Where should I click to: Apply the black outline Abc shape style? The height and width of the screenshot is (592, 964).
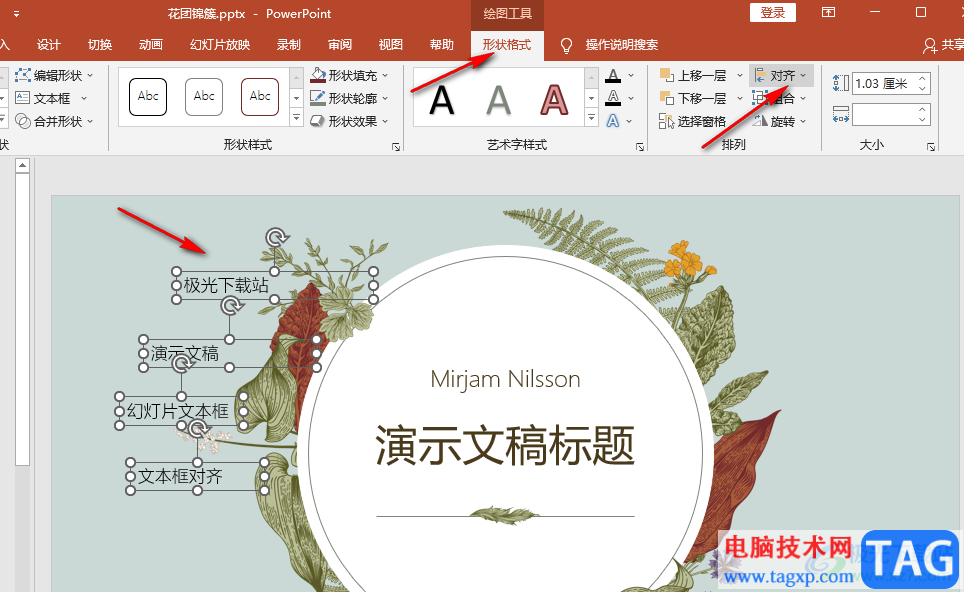pyautogui.click(x=148, y=97)
